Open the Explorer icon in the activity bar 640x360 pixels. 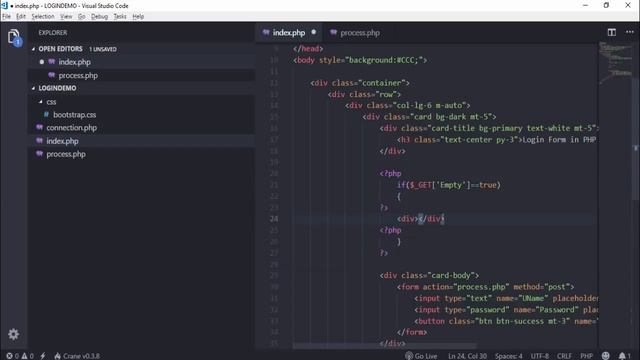14,37
